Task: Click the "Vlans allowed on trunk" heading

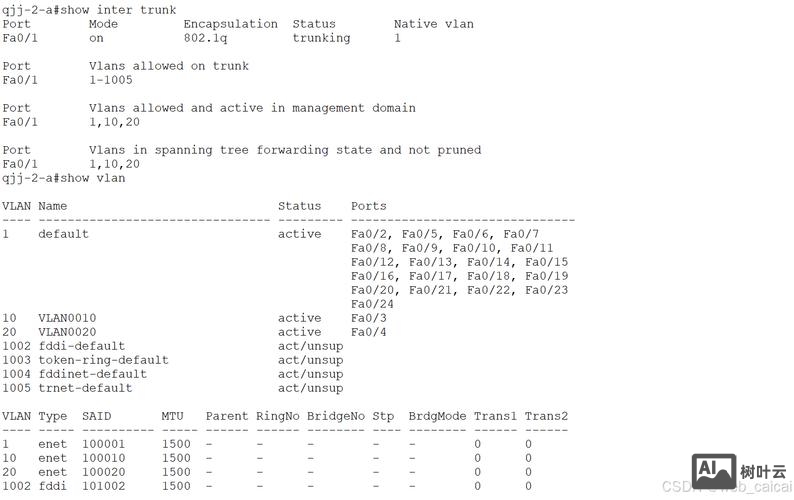Action: click(168, 66)
